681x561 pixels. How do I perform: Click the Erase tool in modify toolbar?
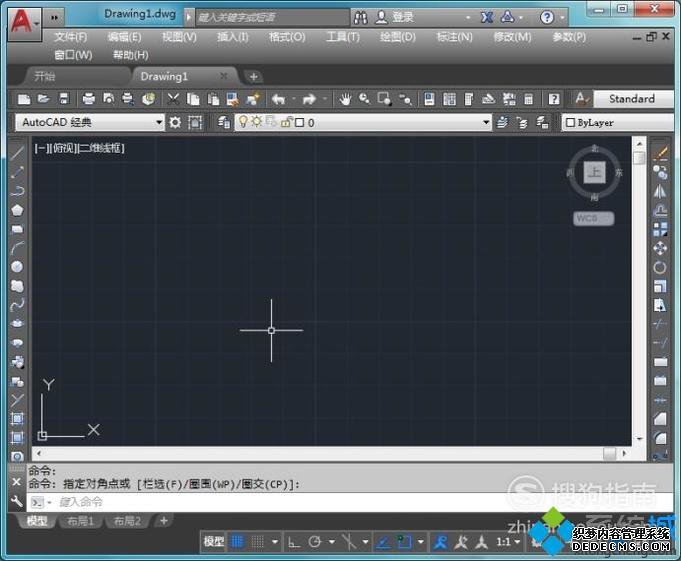[660, 153]
